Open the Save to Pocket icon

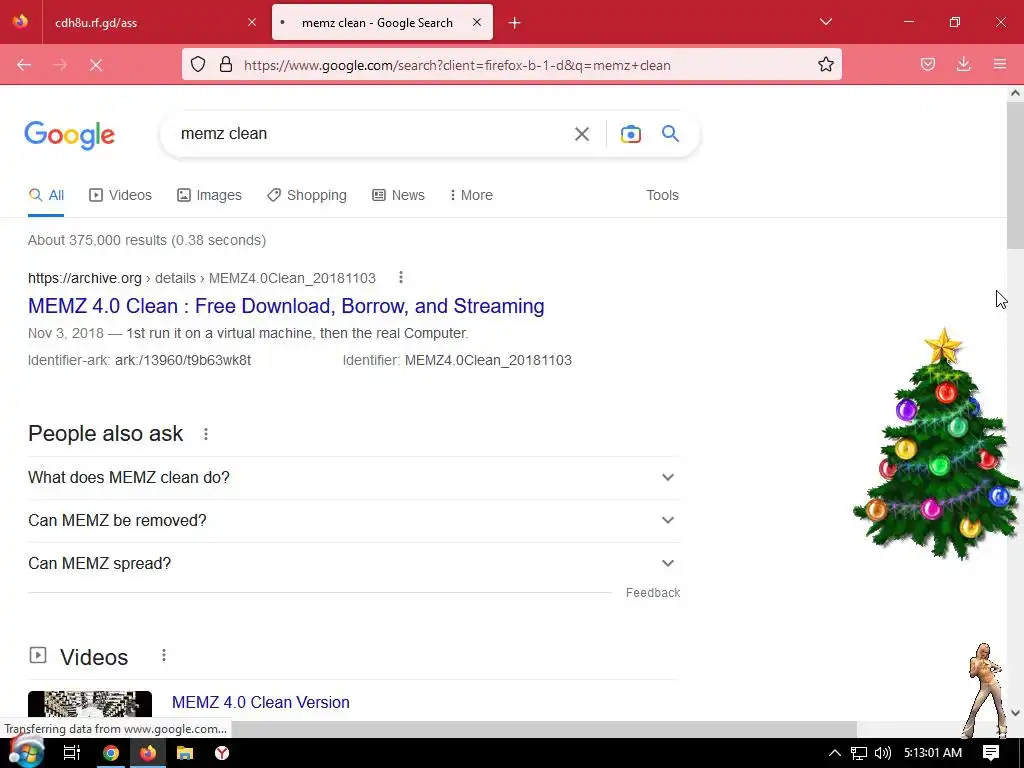pyautogui.click(x=927, y=64)
